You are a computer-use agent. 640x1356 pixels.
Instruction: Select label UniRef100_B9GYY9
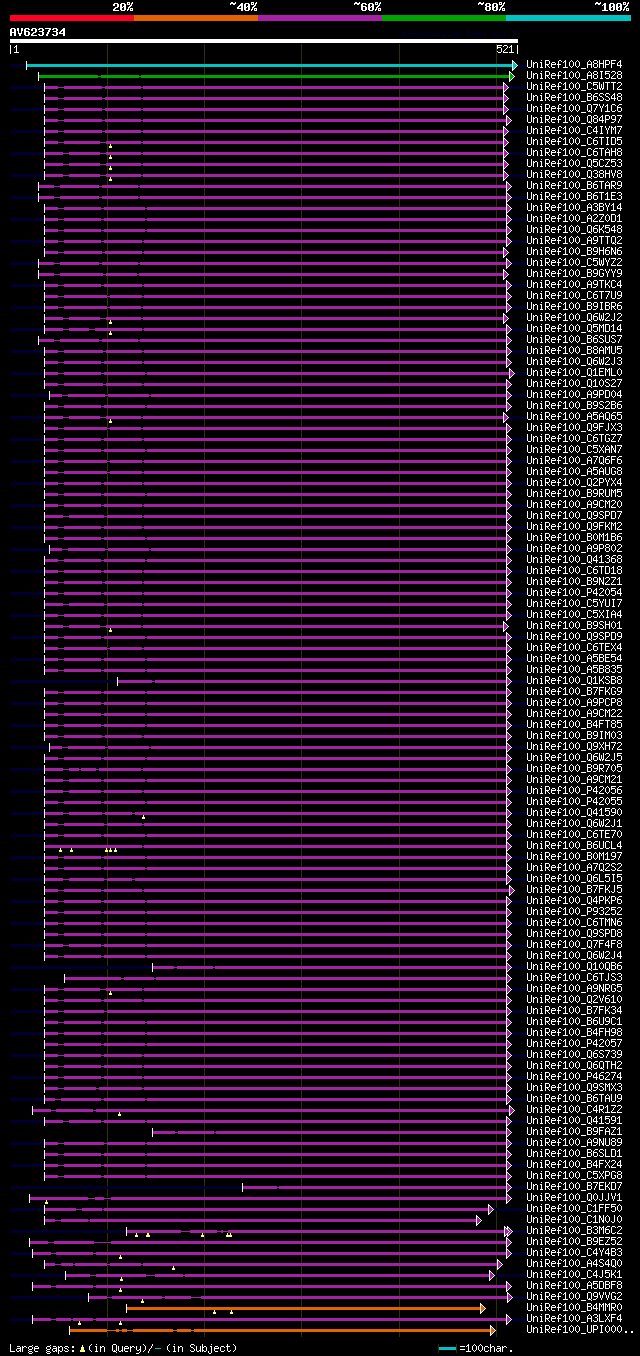(x=574, y=274)
